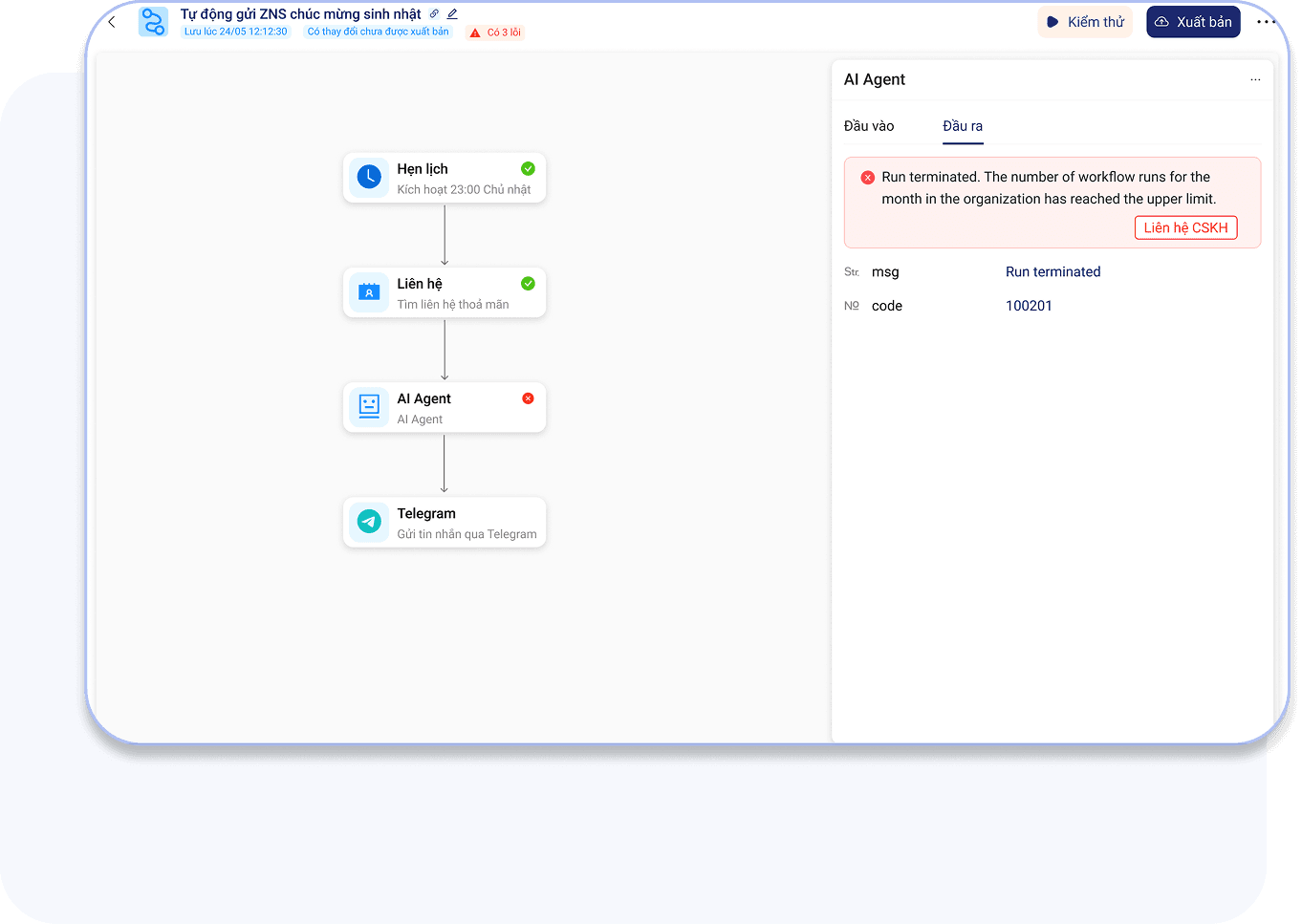The image size is (1302, 924).
Task: Expand the 'Có 3 lỗi' error badge
Action: 496,32
